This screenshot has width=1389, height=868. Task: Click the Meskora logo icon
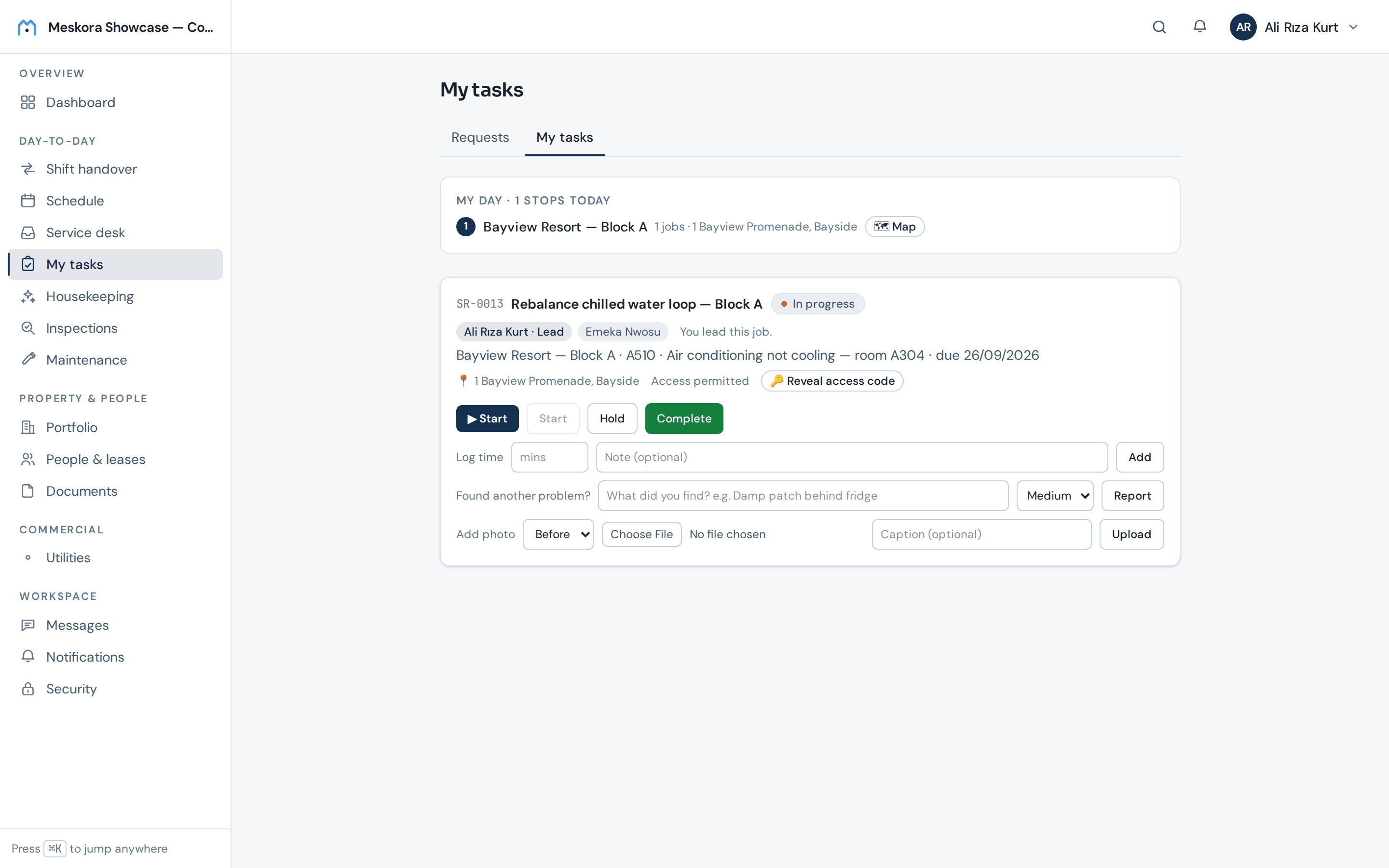point(27,27)
